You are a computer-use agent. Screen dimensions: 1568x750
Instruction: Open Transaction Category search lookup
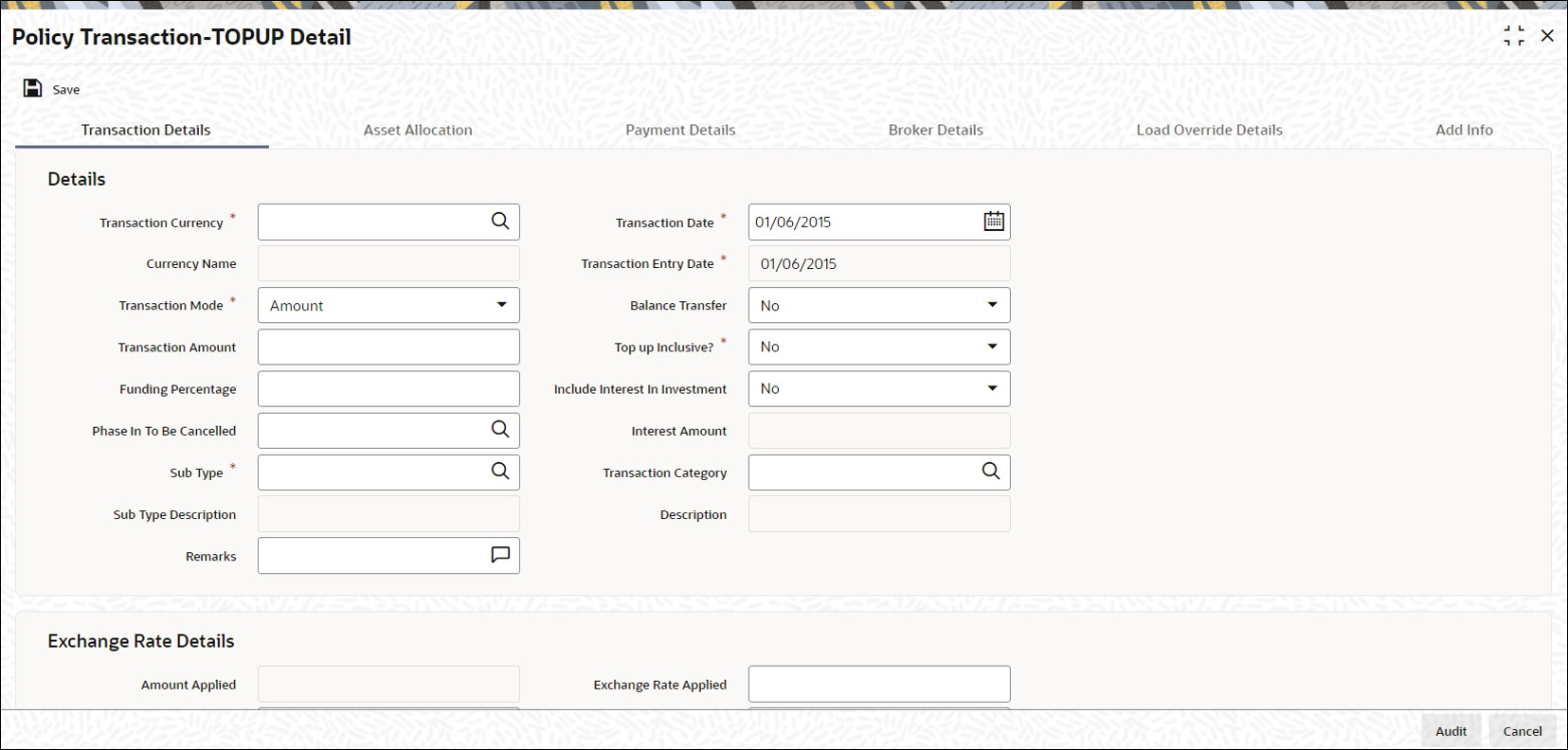tap(991, 472)
